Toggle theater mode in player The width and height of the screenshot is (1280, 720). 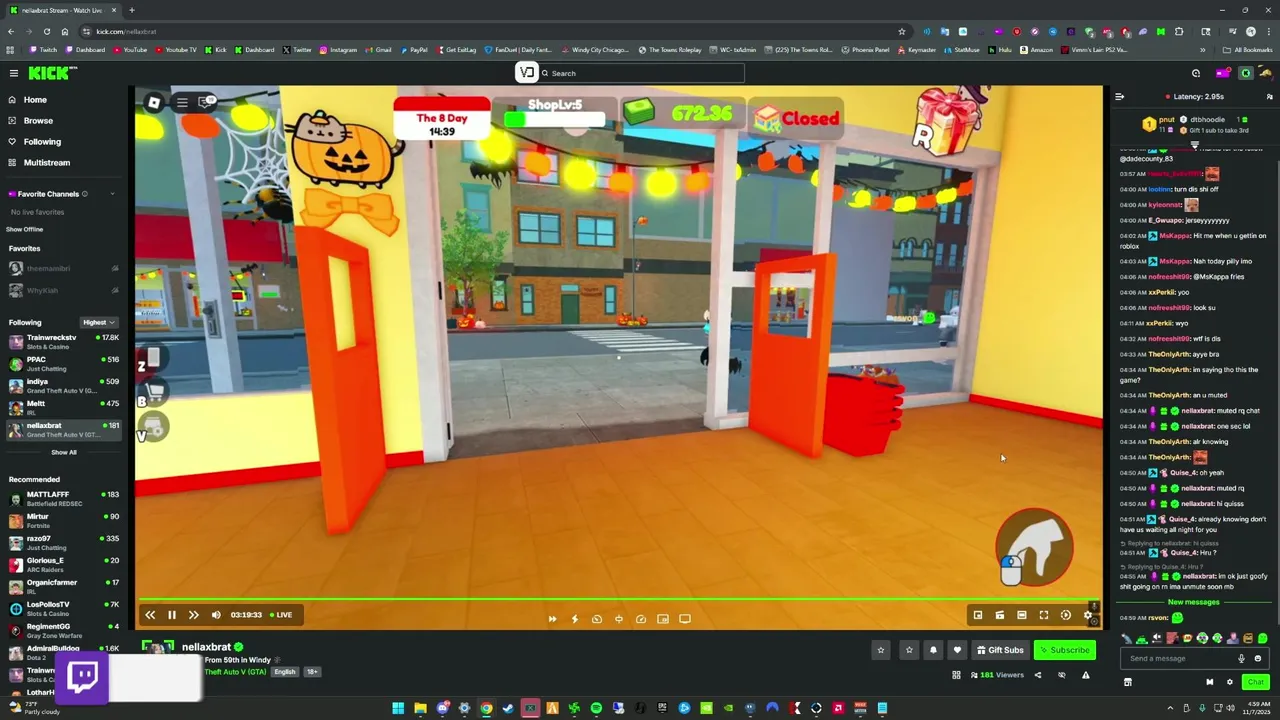point(1022,616)
